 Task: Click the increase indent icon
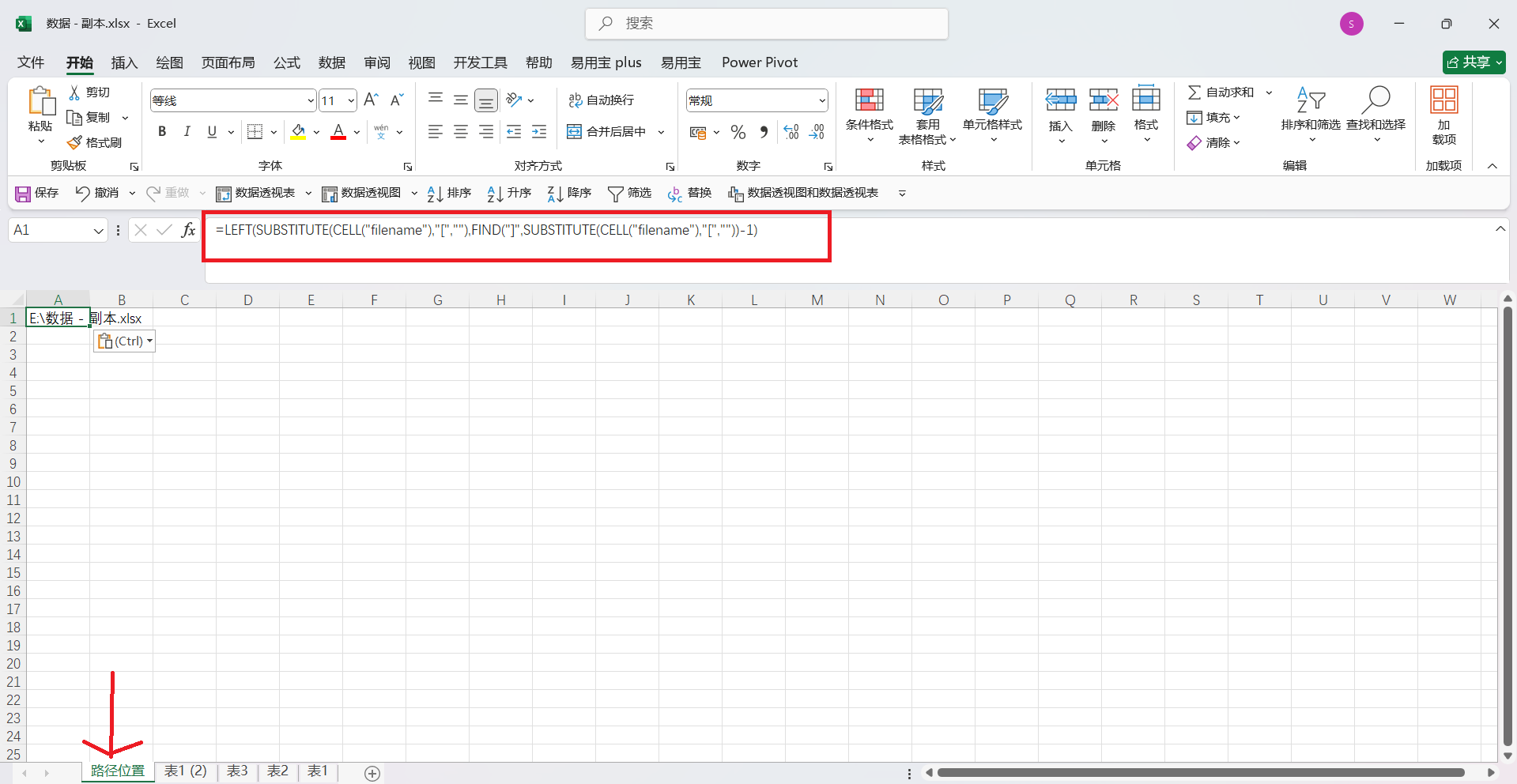pos(539,132)
